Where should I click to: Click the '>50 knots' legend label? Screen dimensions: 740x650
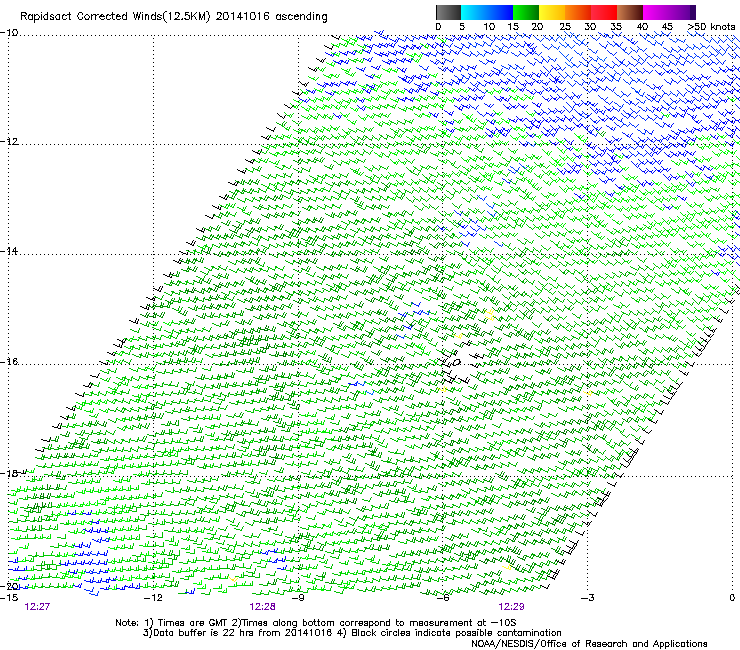(x=711, y=27)
